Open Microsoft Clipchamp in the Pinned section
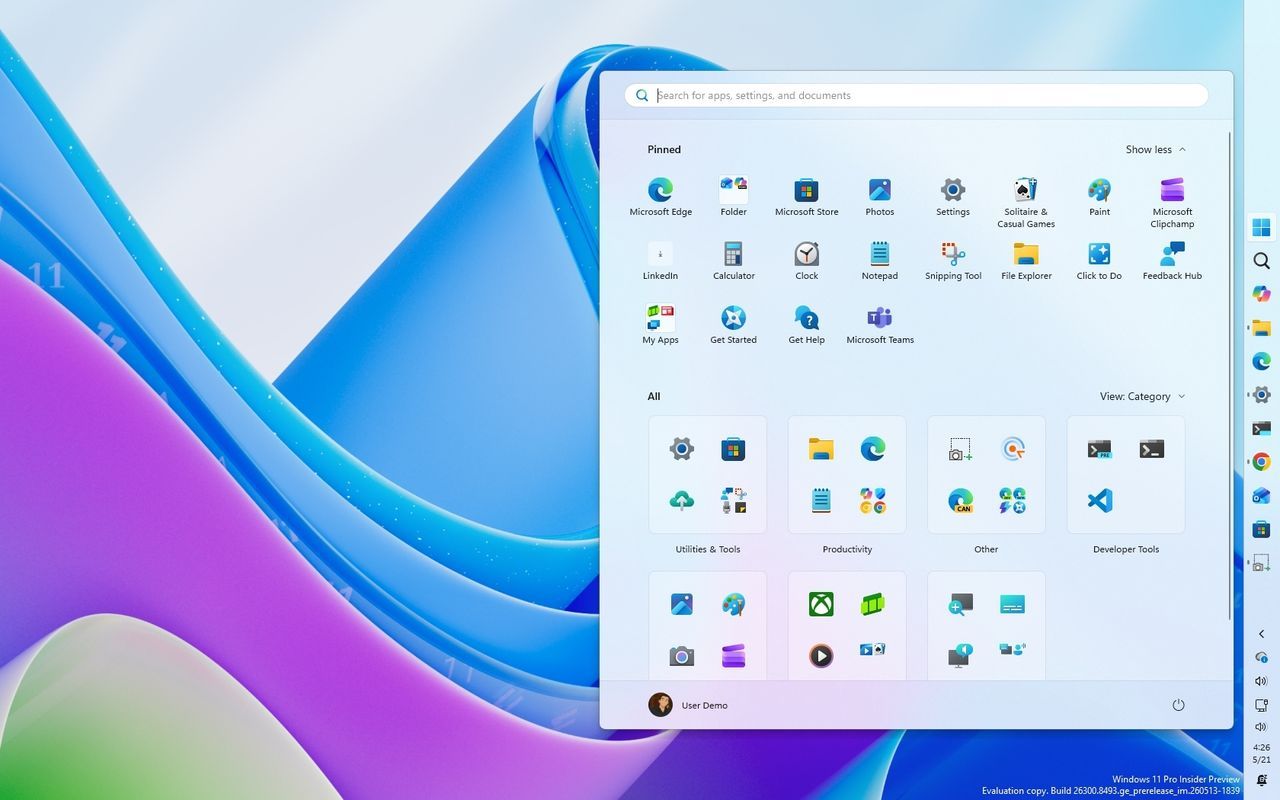This screenshot has width=1280, height=800. click(1172, 202)
